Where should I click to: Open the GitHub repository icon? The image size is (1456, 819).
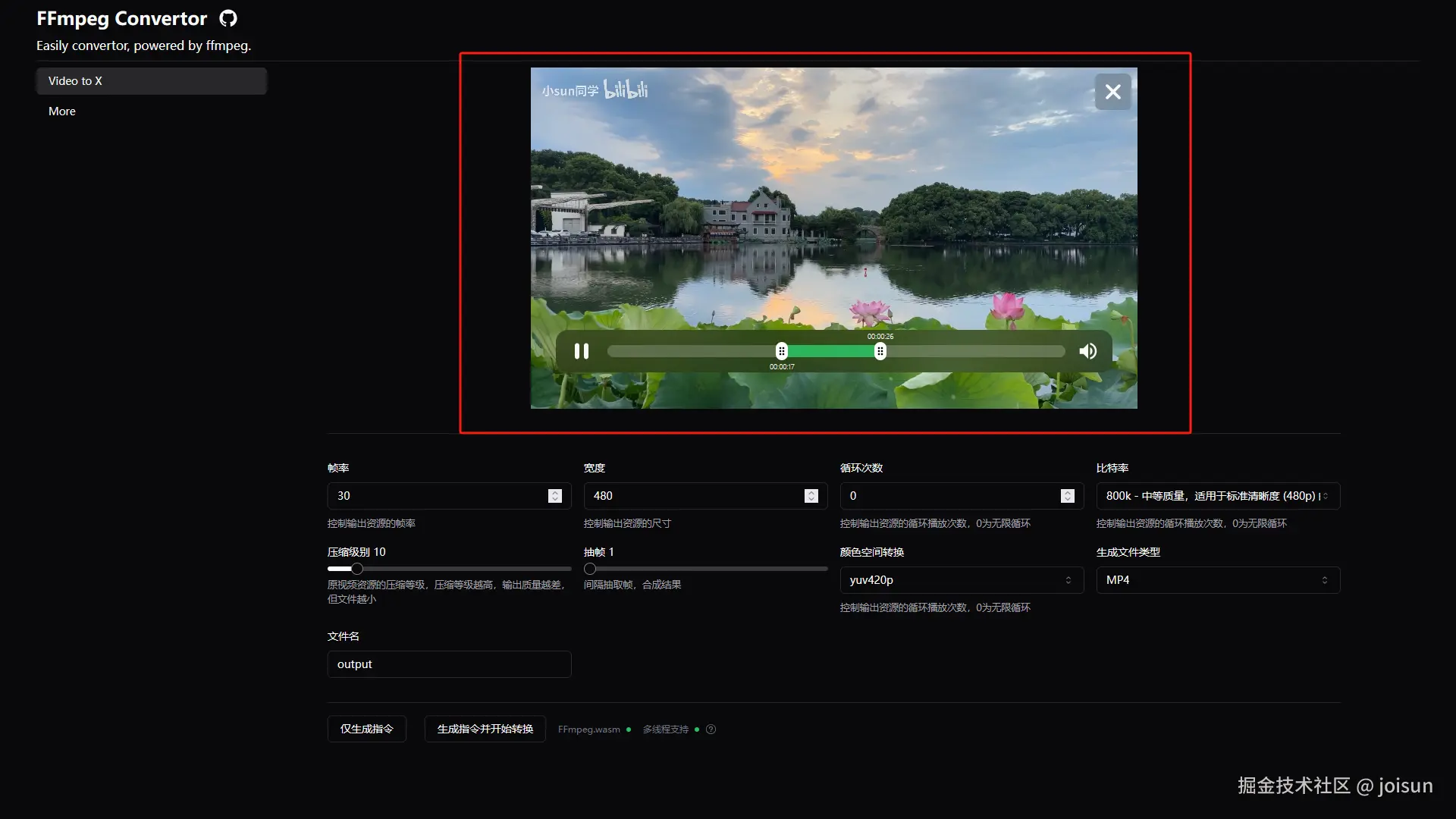228,18
